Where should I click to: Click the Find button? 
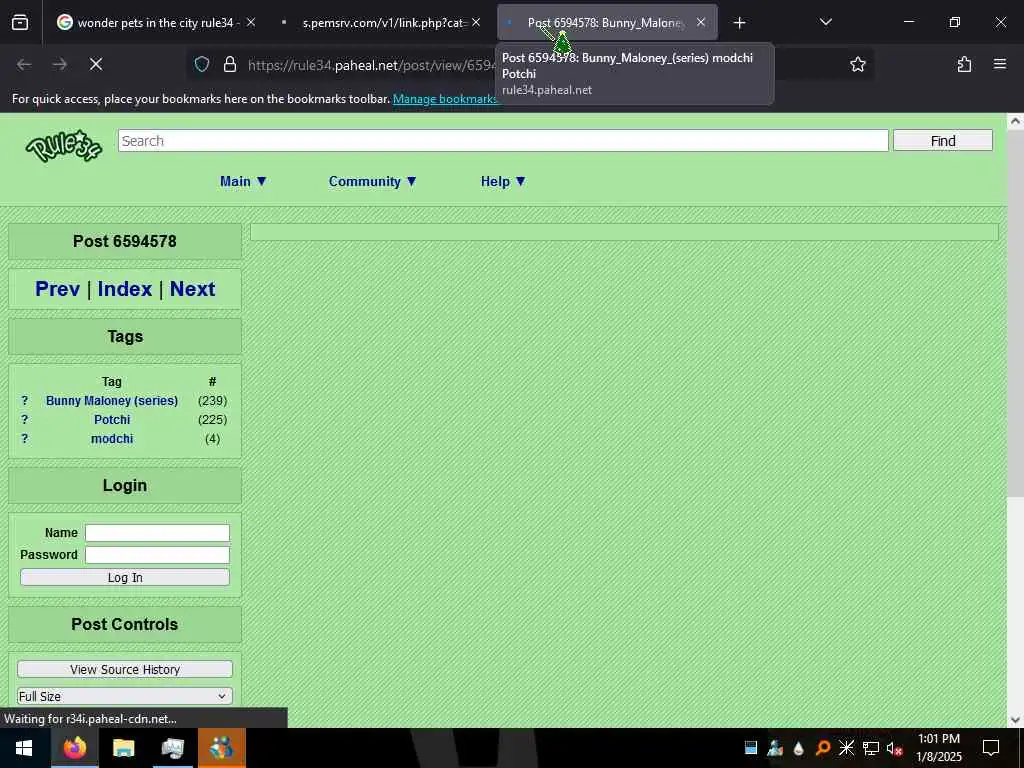coord(942,140)
